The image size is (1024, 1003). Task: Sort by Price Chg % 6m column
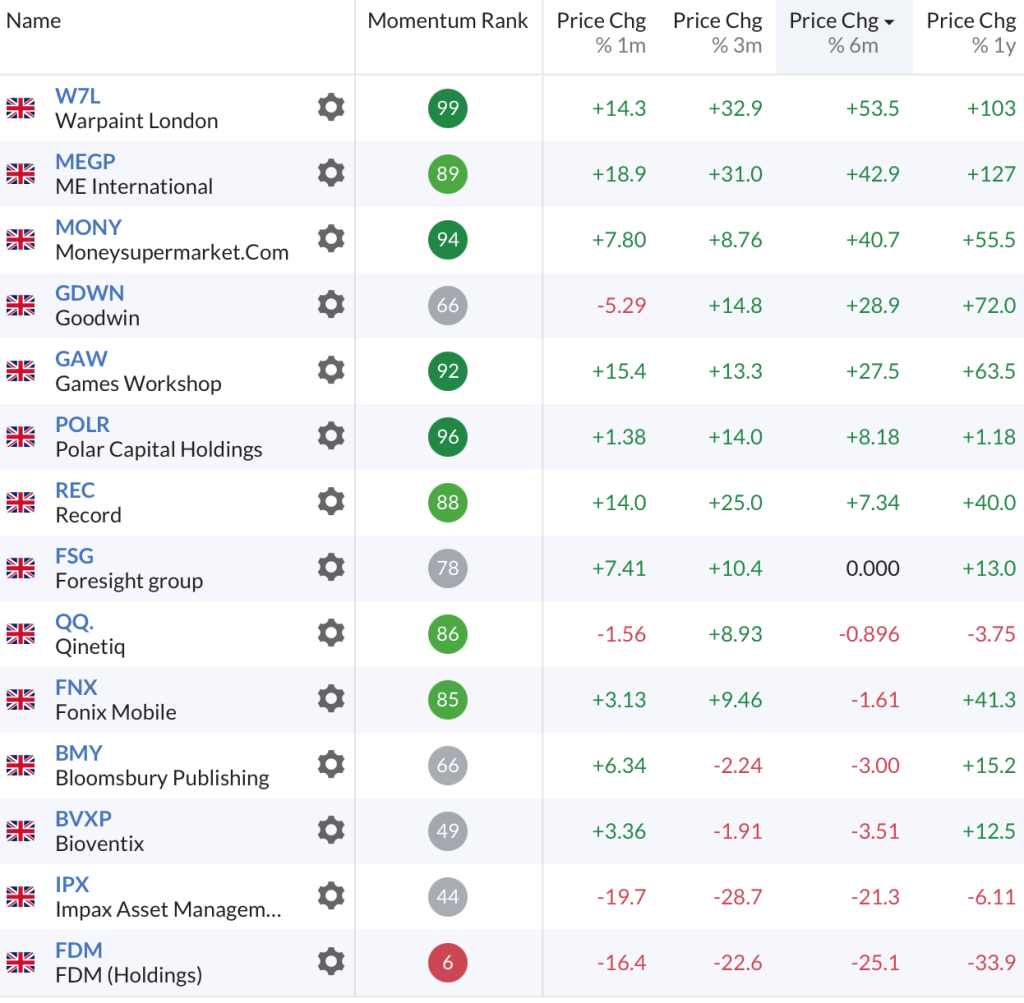click(842, 33)
